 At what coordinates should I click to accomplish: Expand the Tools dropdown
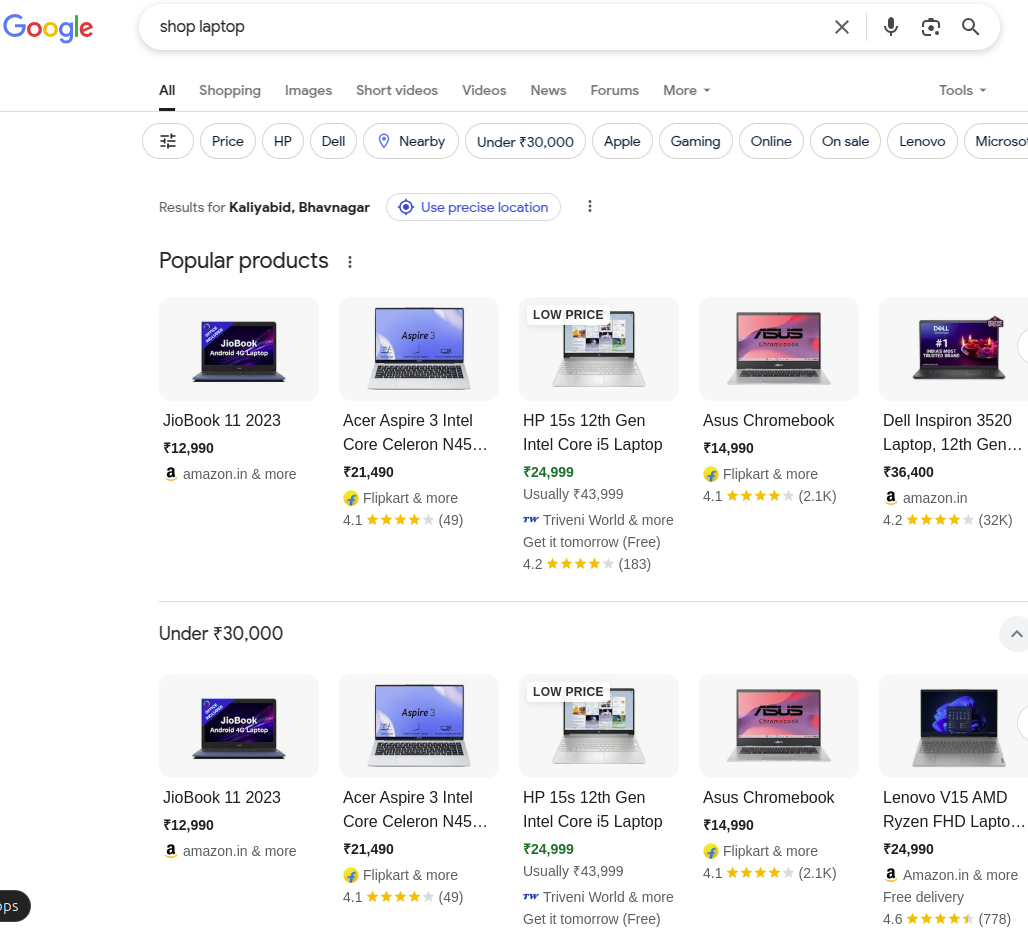[x=962, y=90]
